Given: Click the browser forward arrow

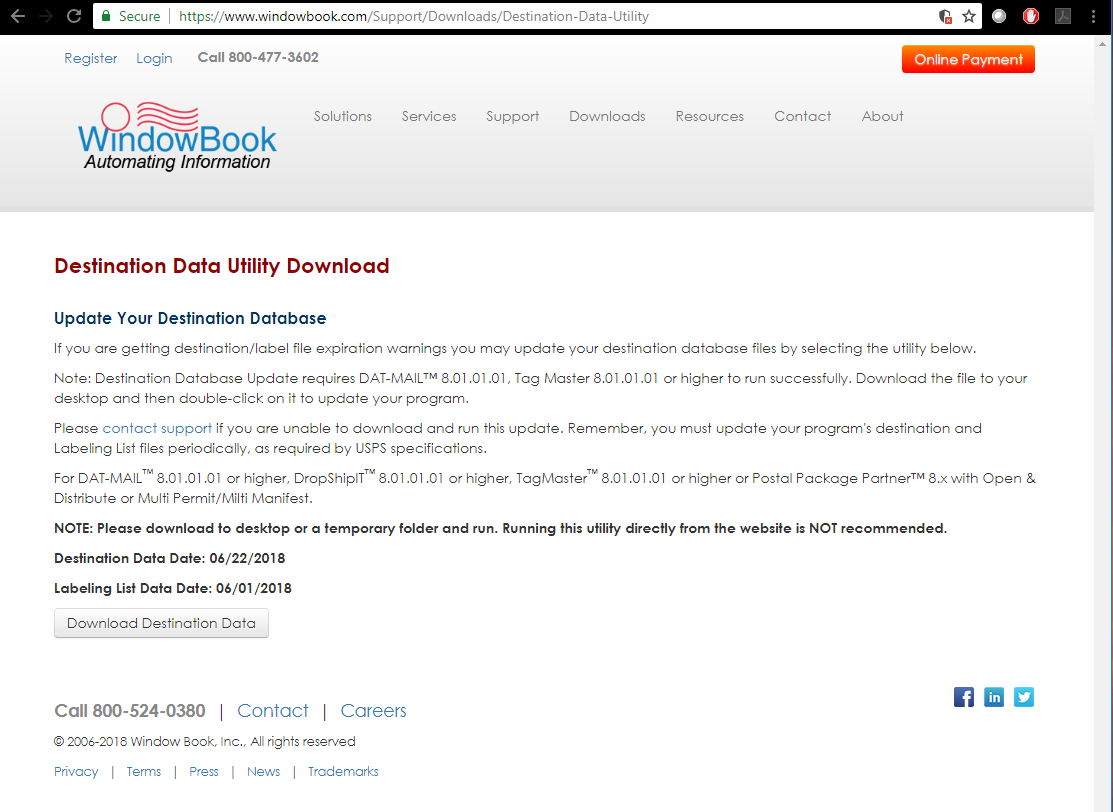Looking at the screenshot, I should click(46, 16).
